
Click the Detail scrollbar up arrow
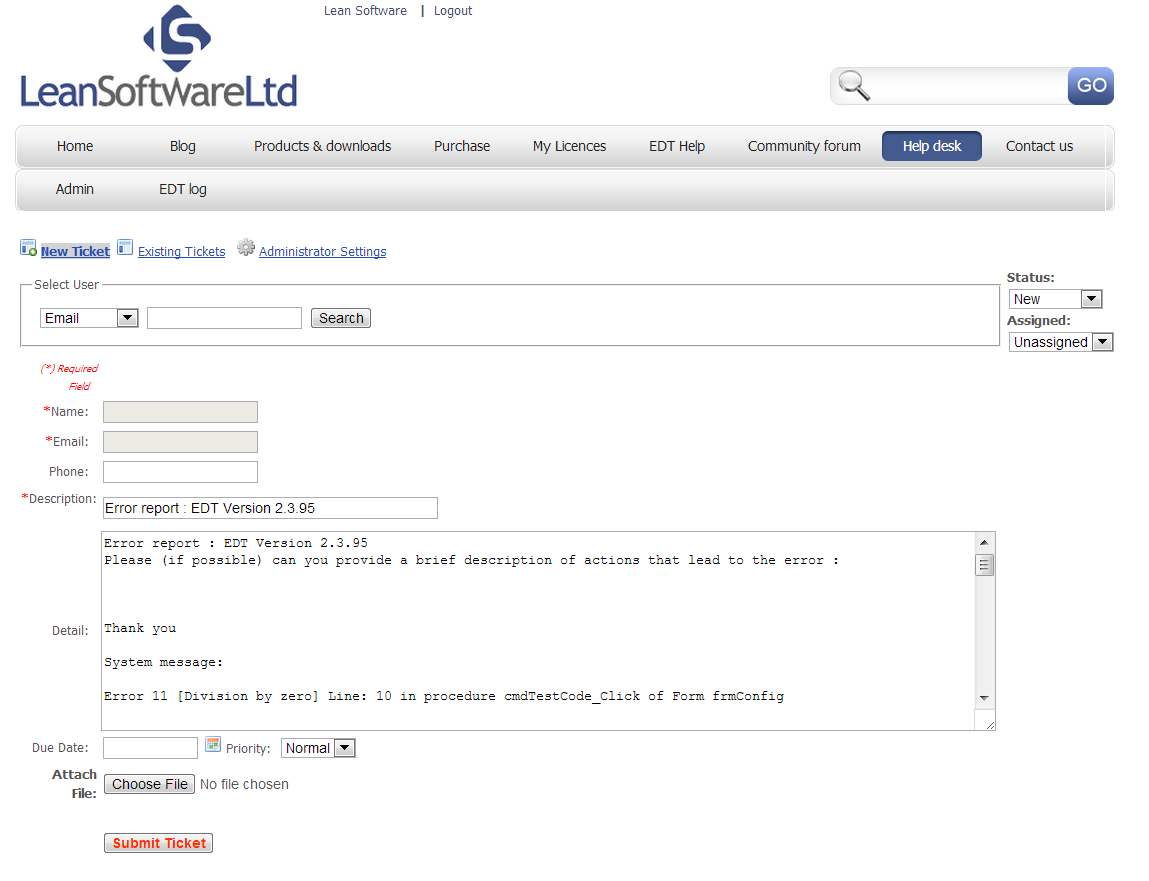984,542
